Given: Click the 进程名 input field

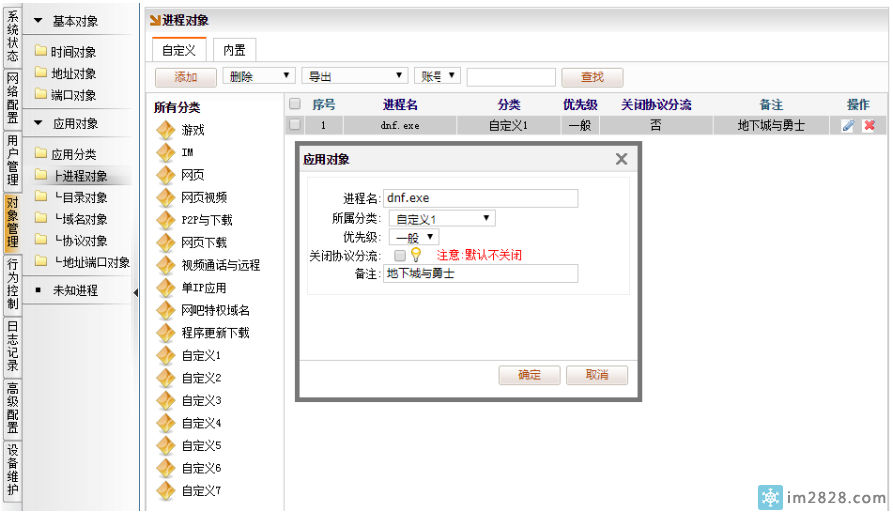Looking at the screenshot, I should pyautogui.click(x=480, y=198).
